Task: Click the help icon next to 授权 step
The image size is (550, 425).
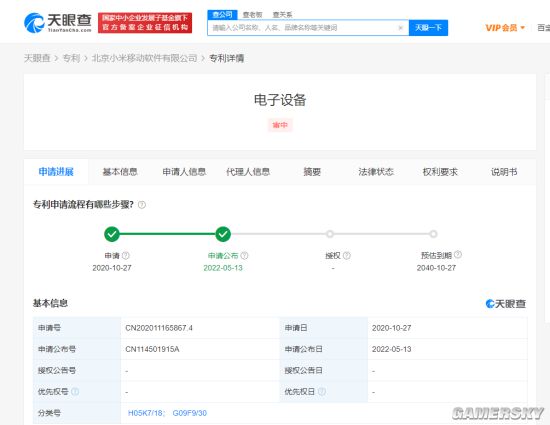Action: 347,256
